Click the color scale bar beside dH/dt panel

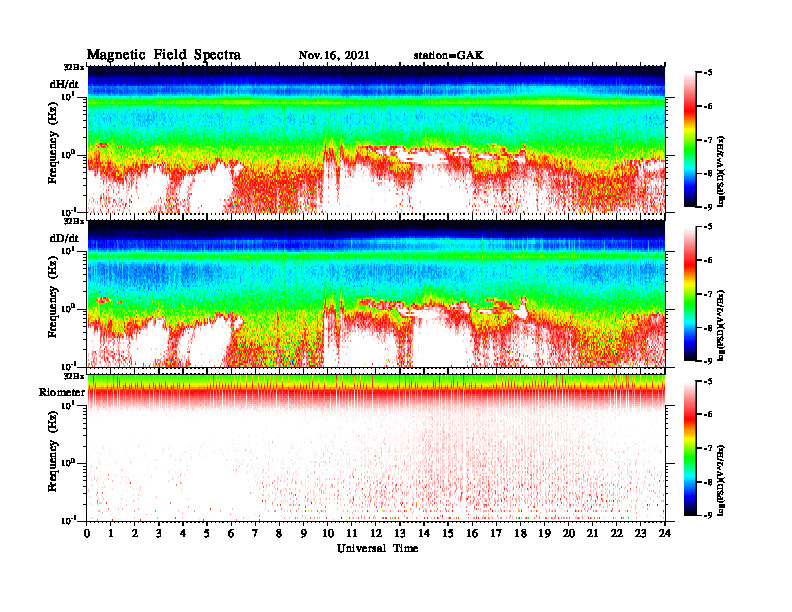point(690,140)
